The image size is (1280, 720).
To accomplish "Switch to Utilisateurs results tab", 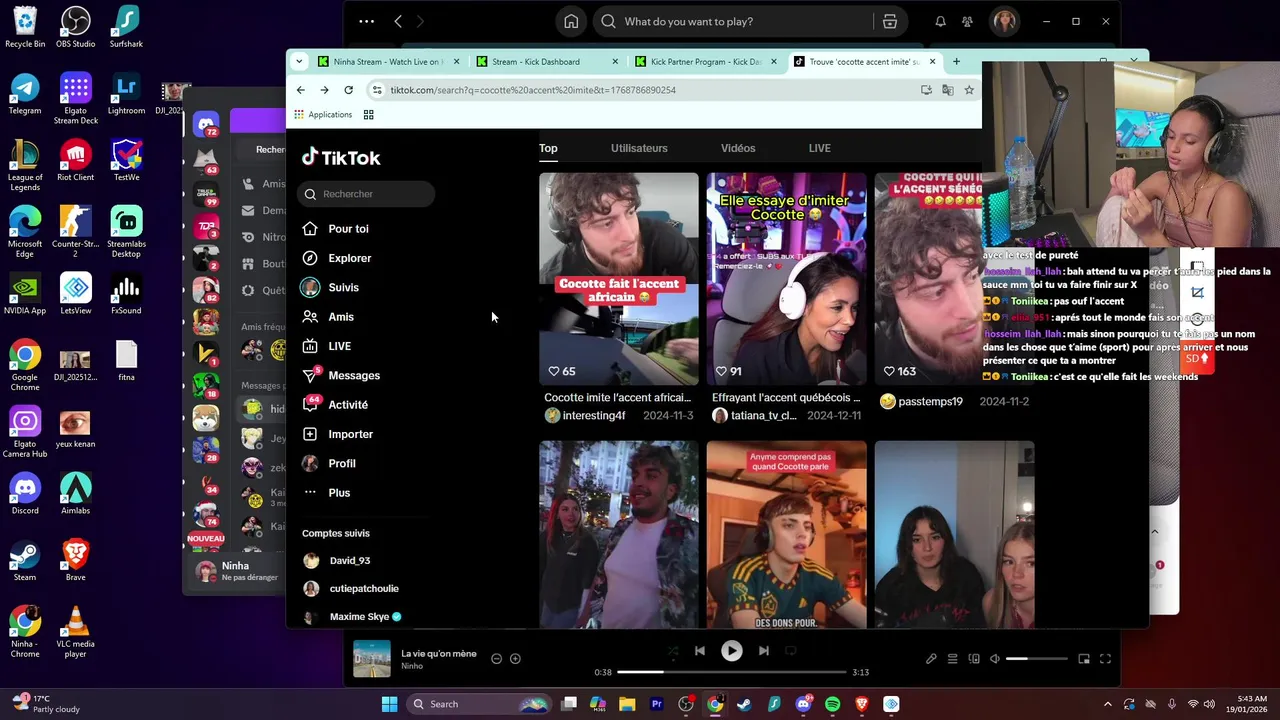I will [x=639, y=148].
